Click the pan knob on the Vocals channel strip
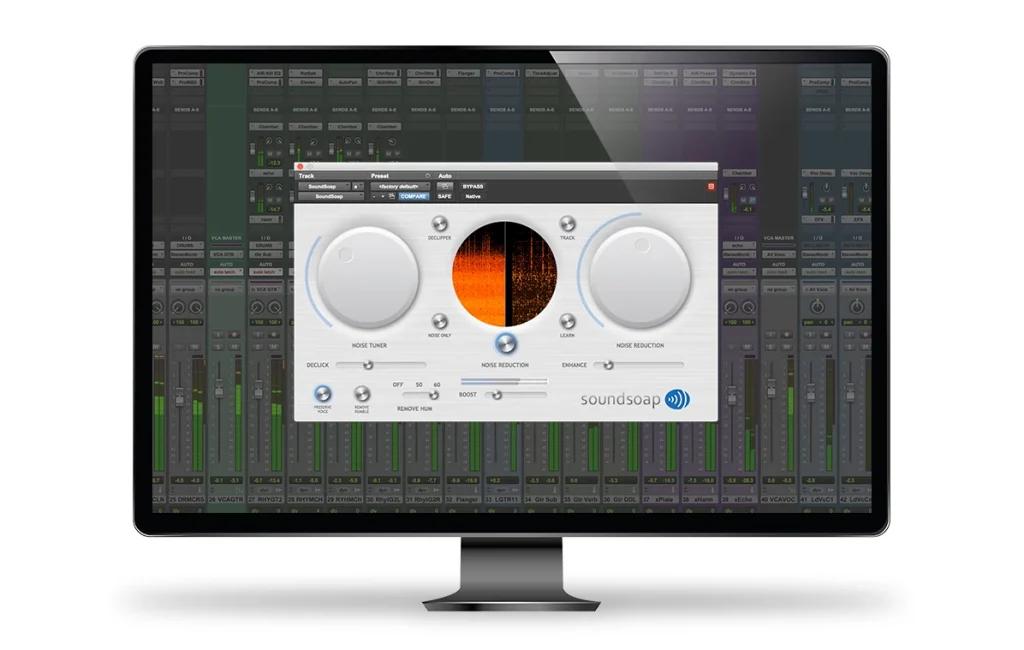 (817, 307)
